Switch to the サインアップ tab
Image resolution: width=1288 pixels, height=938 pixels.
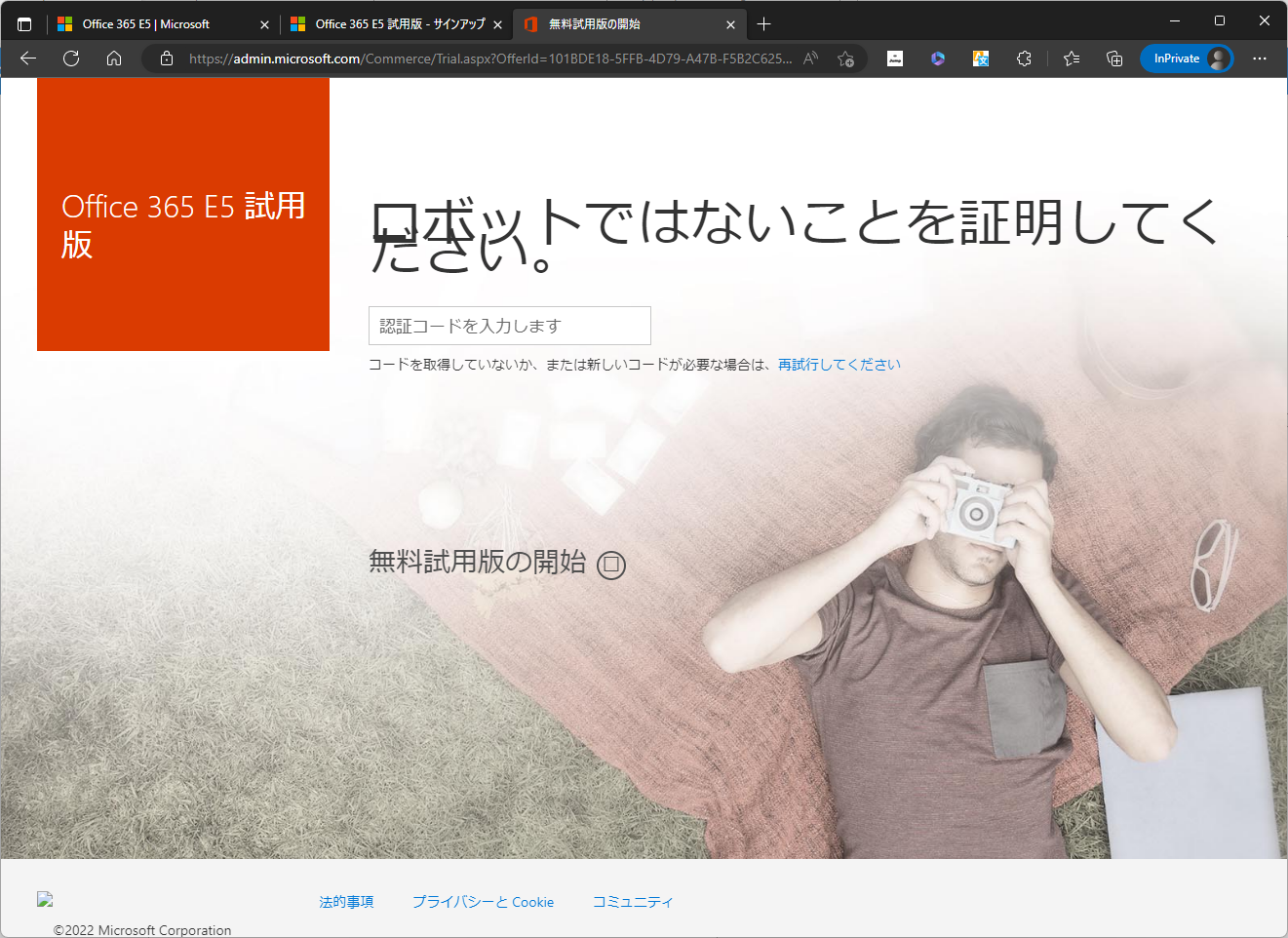click(395, 23)
